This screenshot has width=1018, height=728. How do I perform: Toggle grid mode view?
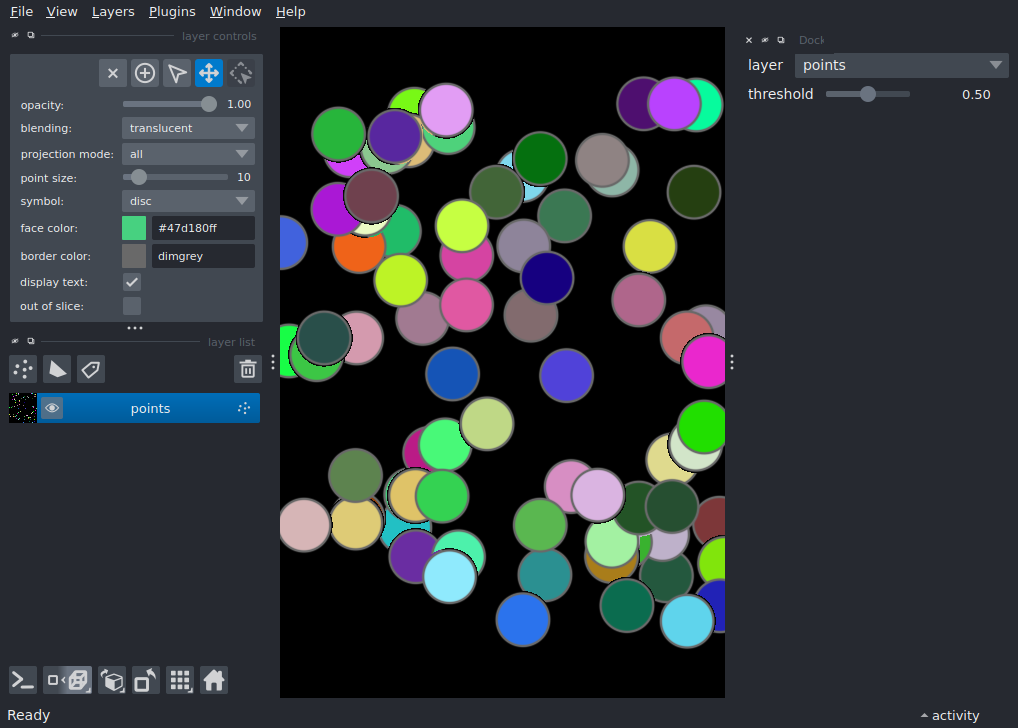[x=180, y=681]
